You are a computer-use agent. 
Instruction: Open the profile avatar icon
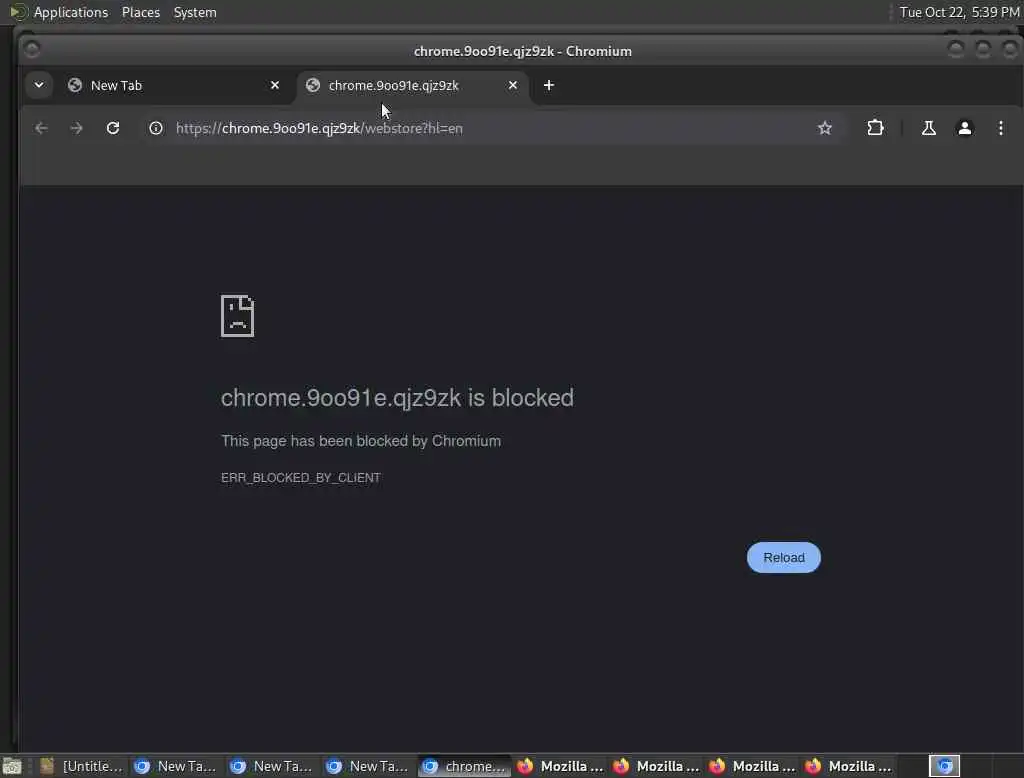point(965,128)
